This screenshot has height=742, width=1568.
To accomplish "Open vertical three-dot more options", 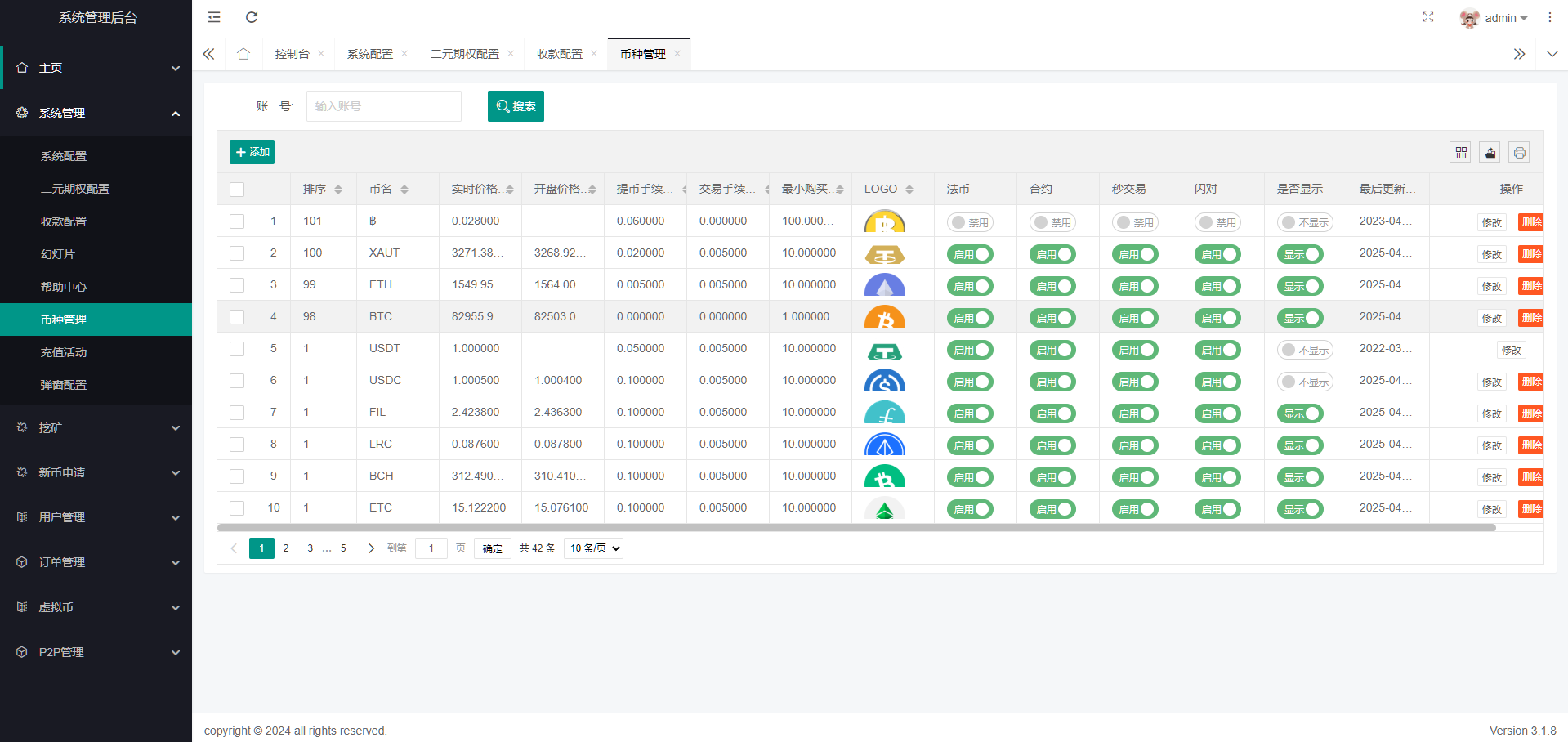I will click(1549, 17).
